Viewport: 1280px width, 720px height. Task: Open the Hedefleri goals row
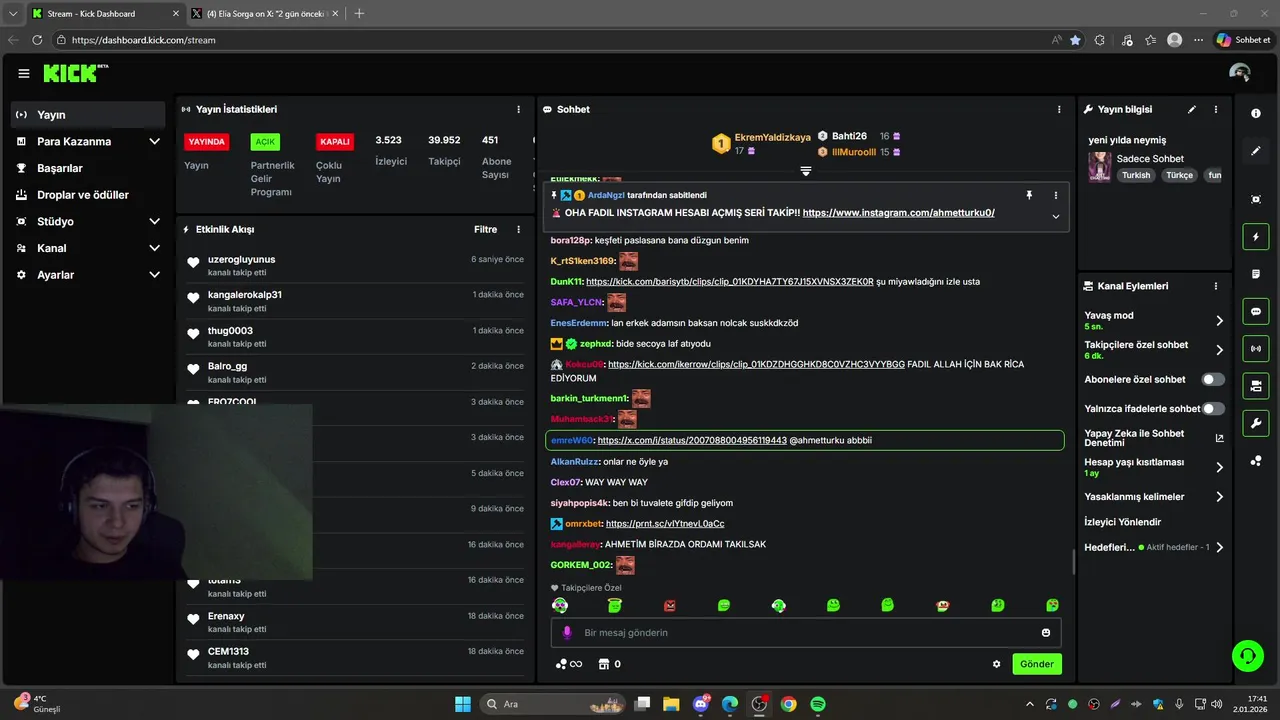click(x=1154, y=548)
